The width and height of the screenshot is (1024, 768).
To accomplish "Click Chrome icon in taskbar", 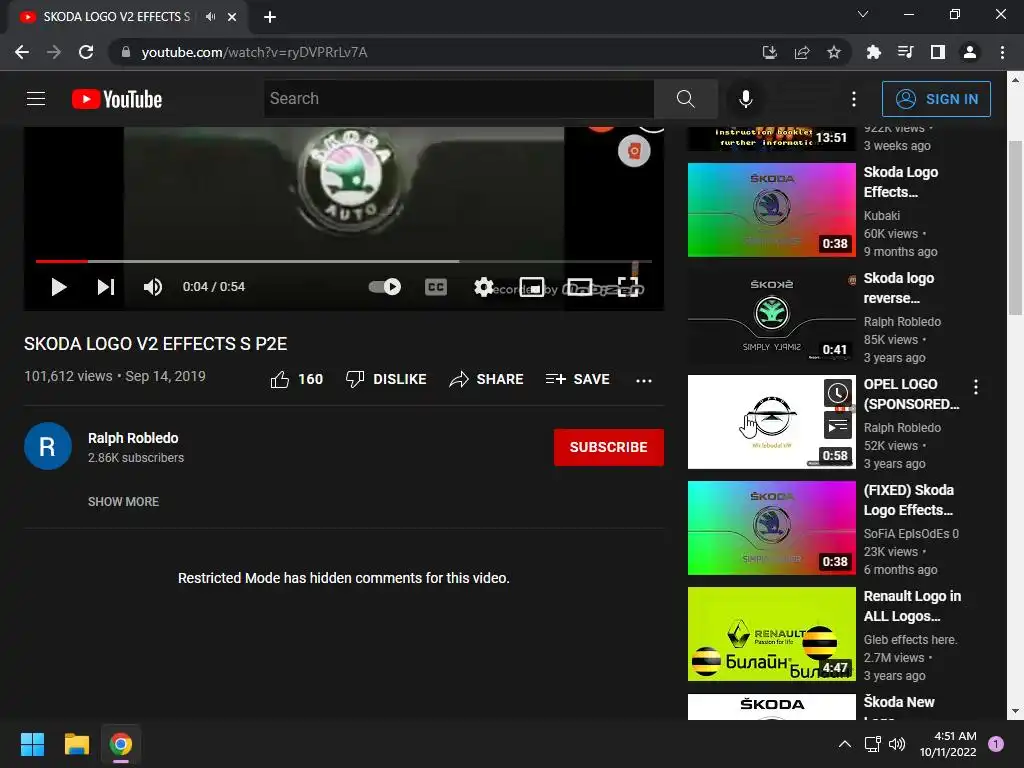I will [x=121, y=744].
